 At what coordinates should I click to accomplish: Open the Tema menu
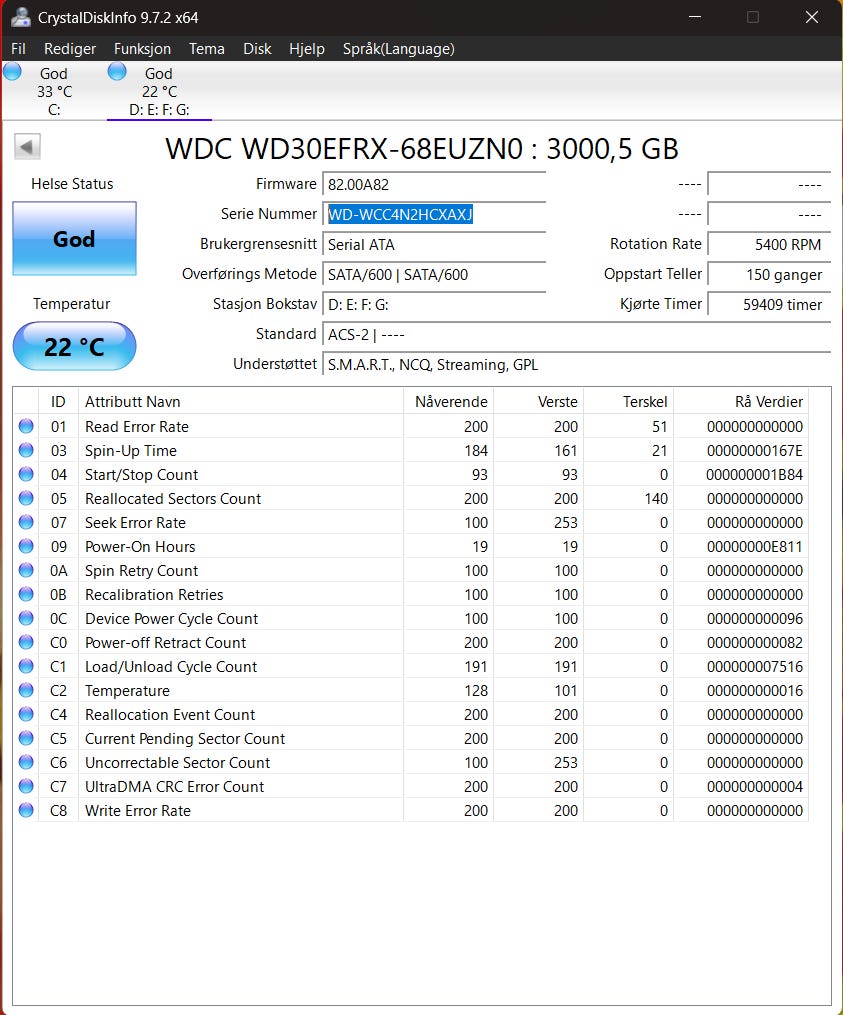[207, 49]
